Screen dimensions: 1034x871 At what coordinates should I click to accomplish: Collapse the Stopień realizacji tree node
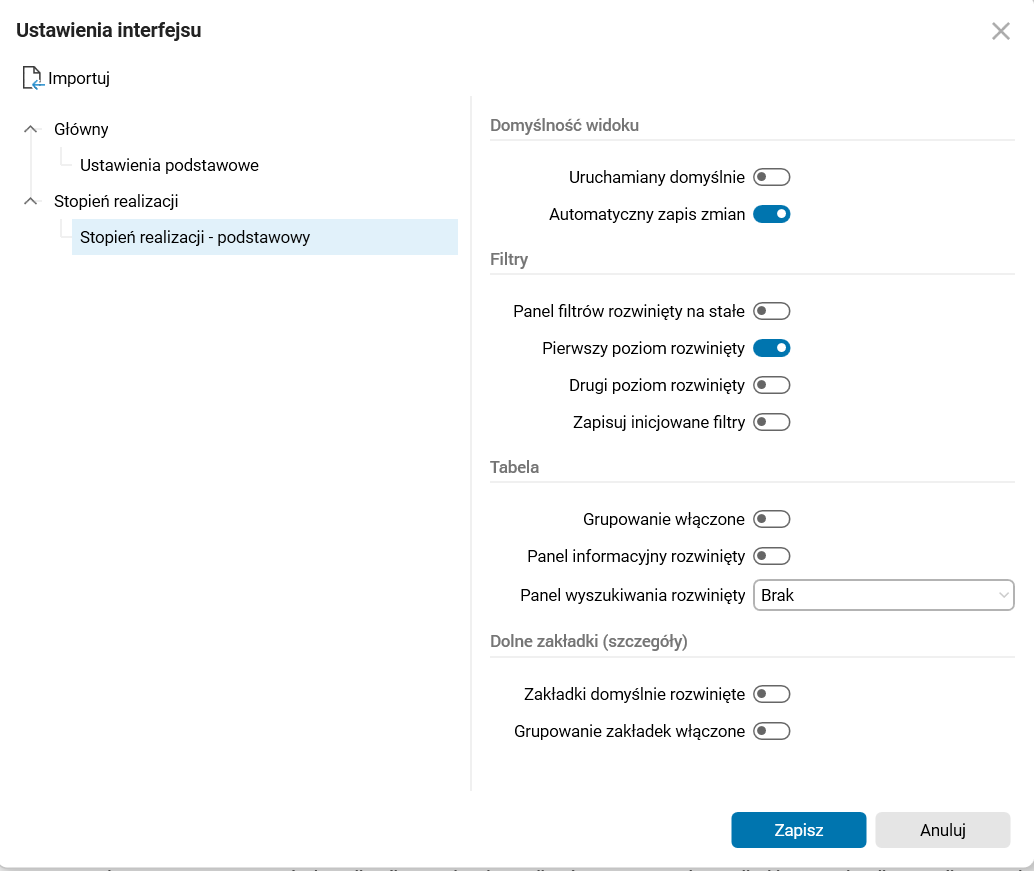(31, 201)
